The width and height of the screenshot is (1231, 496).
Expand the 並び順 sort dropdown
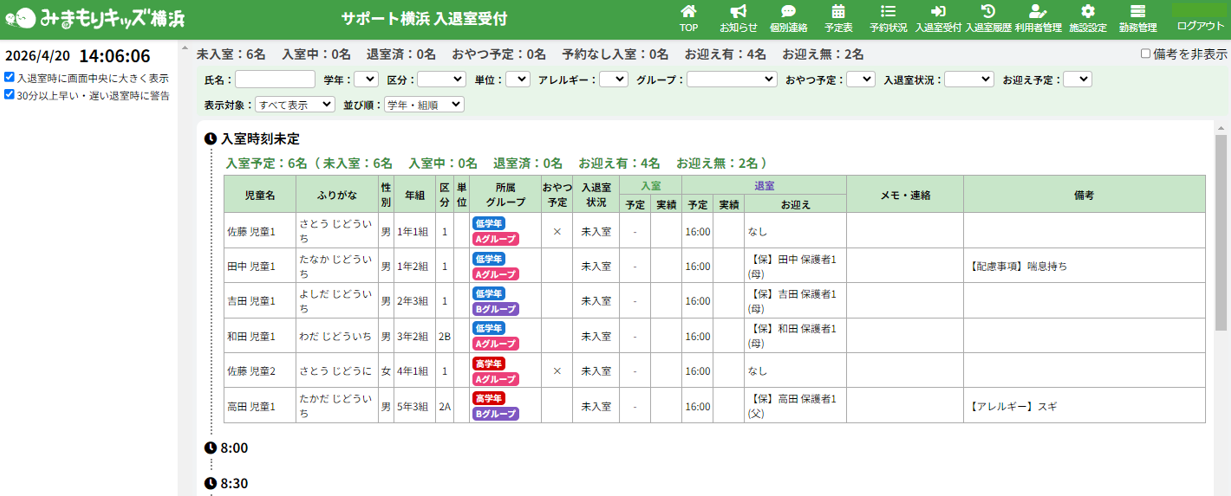(x=424, y=104)
